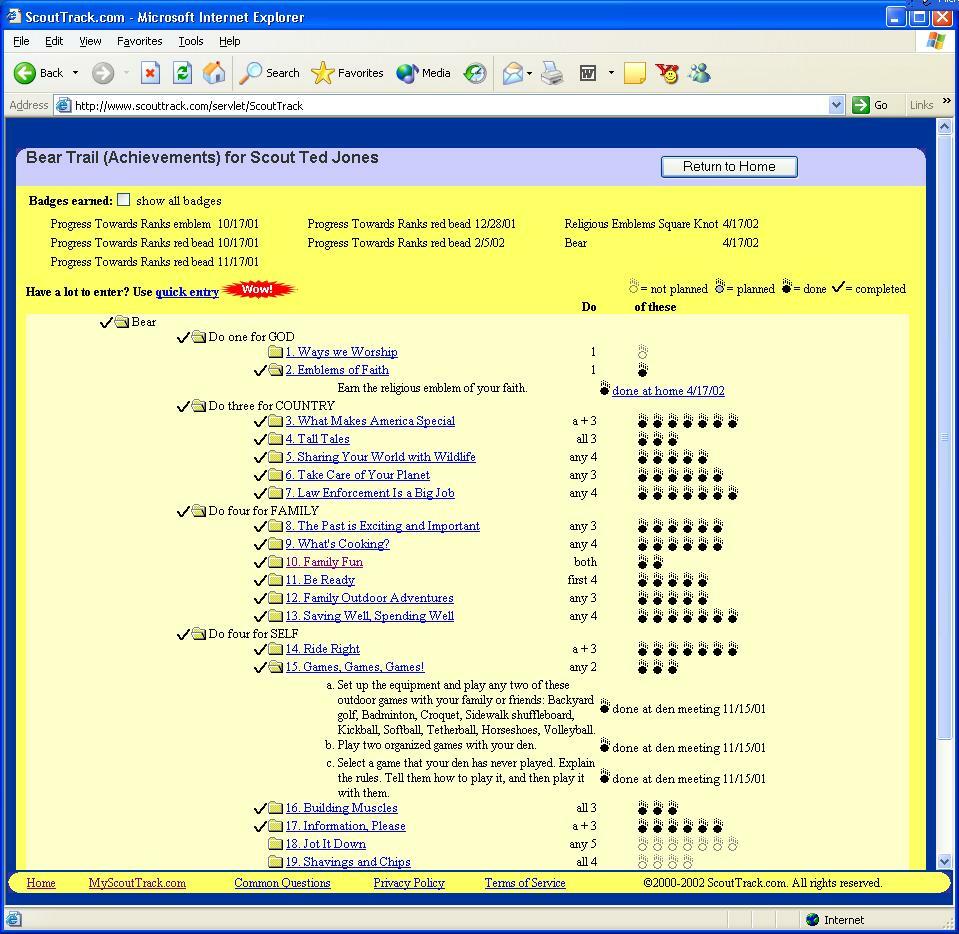The width and height of the screenshot is (959, 934).
Task: Open the History clock icon
Action: point(475,73)
